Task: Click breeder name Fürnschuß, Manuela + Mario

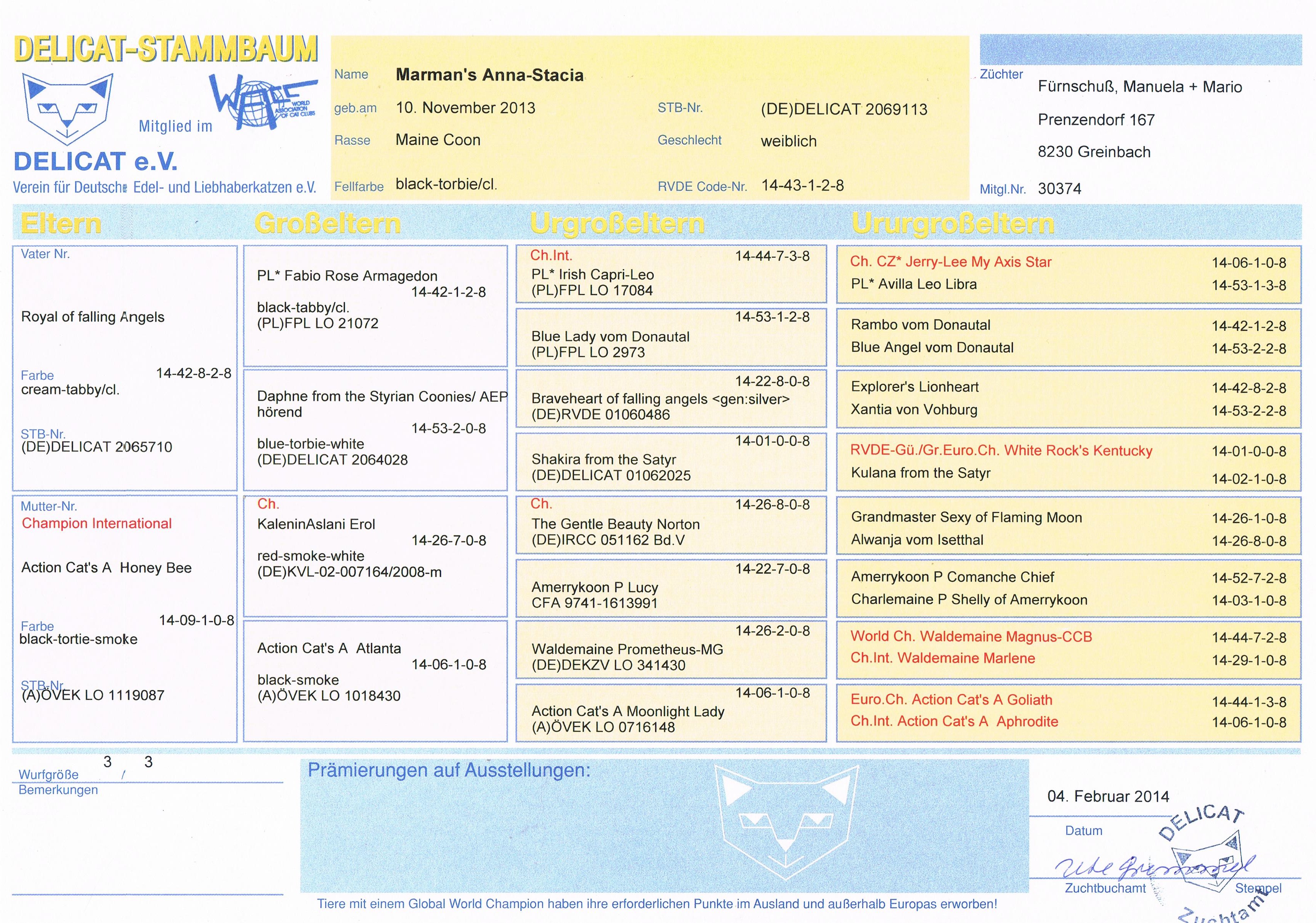Action: [x=1140, y=87]
